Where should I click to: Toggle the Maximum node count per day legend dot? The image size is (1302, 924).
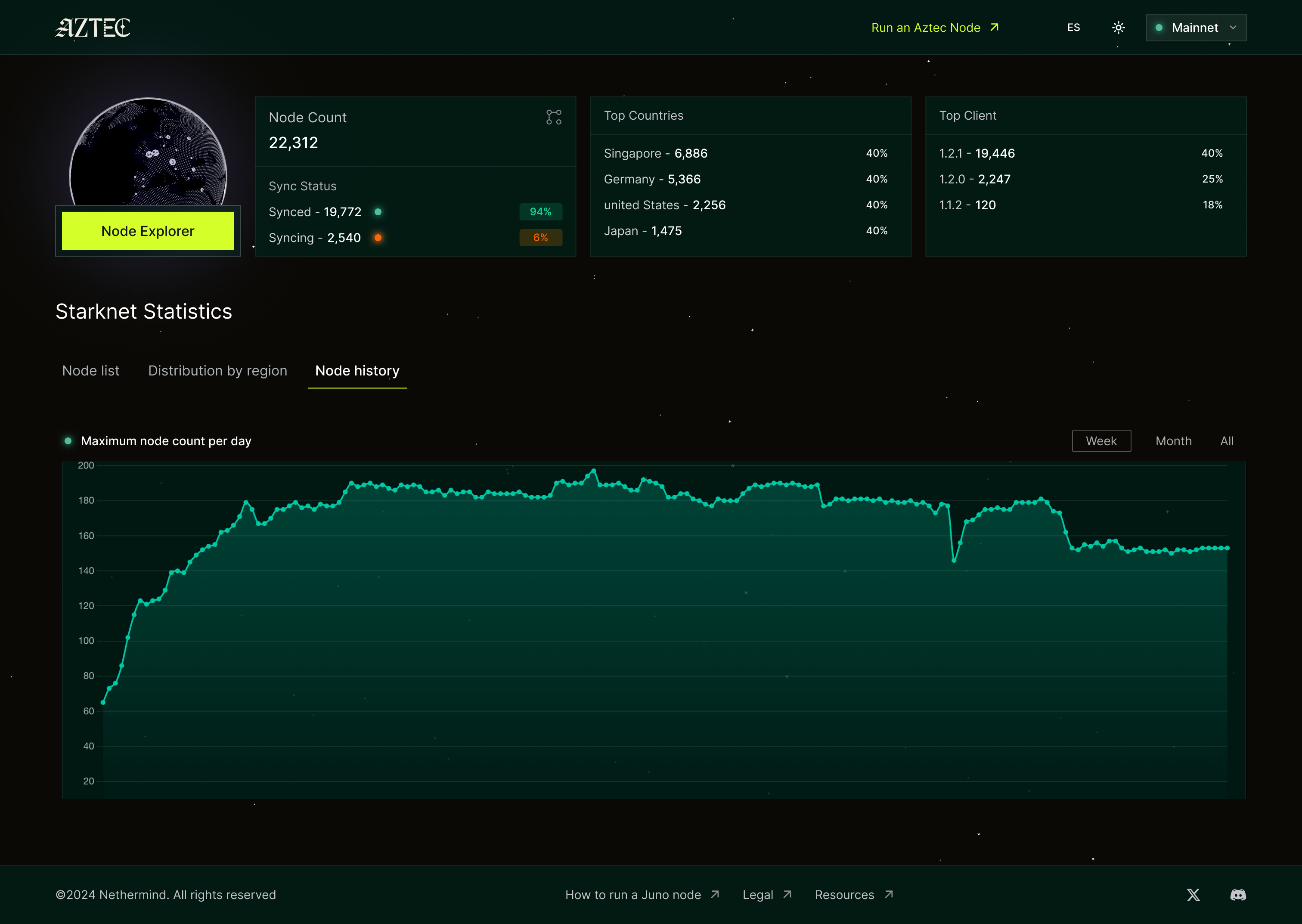tap(68, 441)
